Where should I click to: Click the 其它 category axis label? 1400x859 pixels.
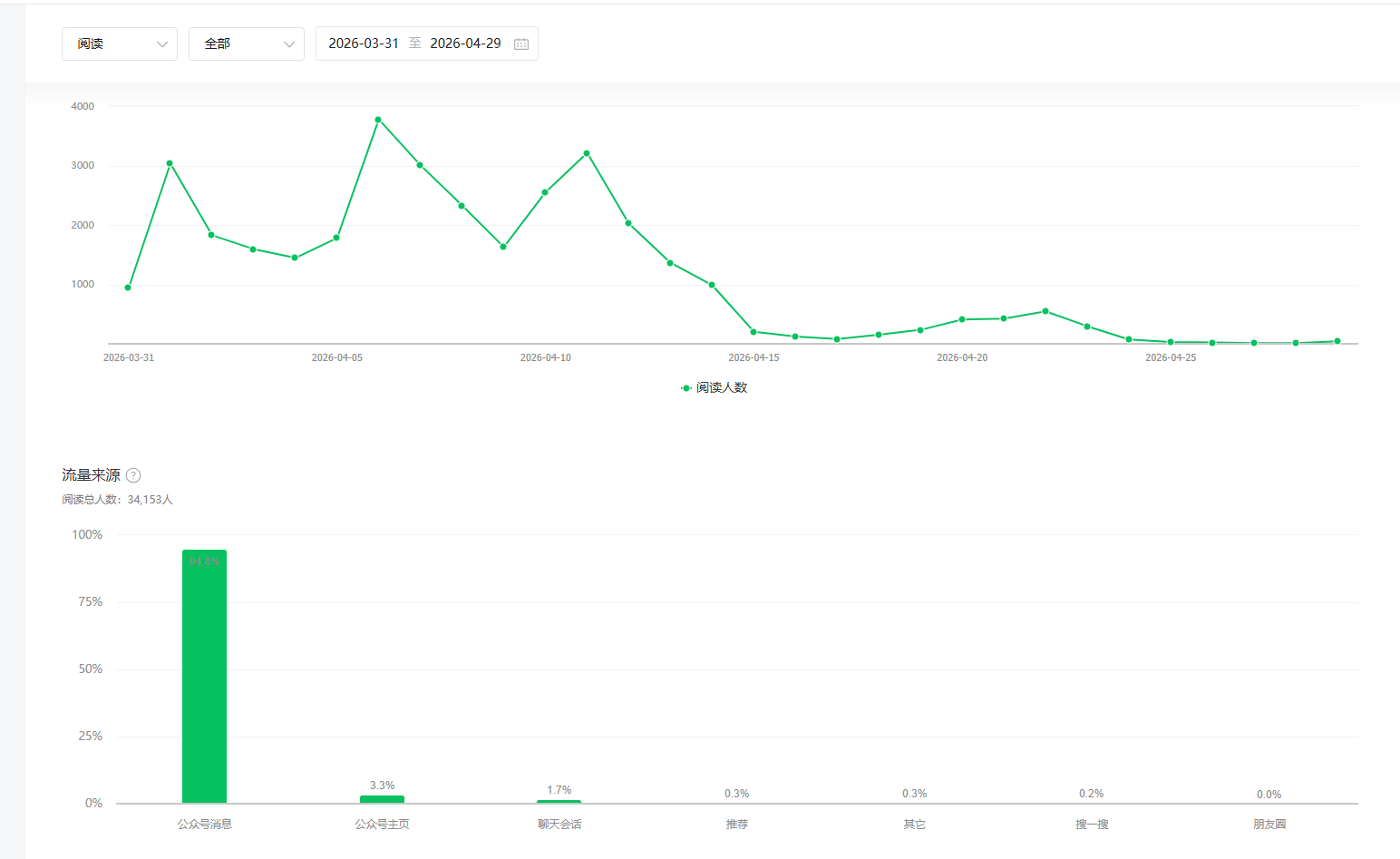[914, 825]
